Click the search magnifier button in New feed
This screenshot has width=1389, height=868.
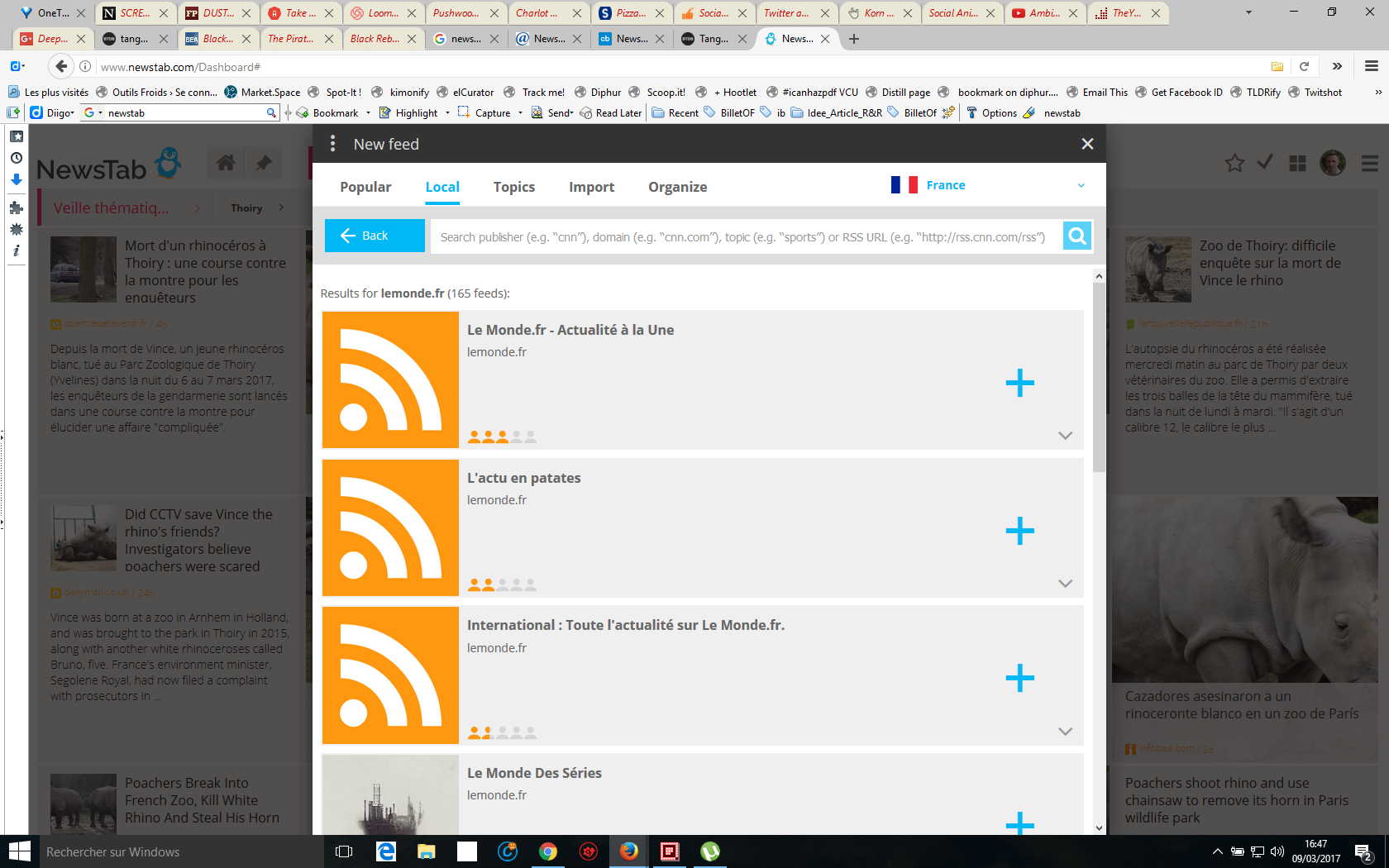(1076, 236)
